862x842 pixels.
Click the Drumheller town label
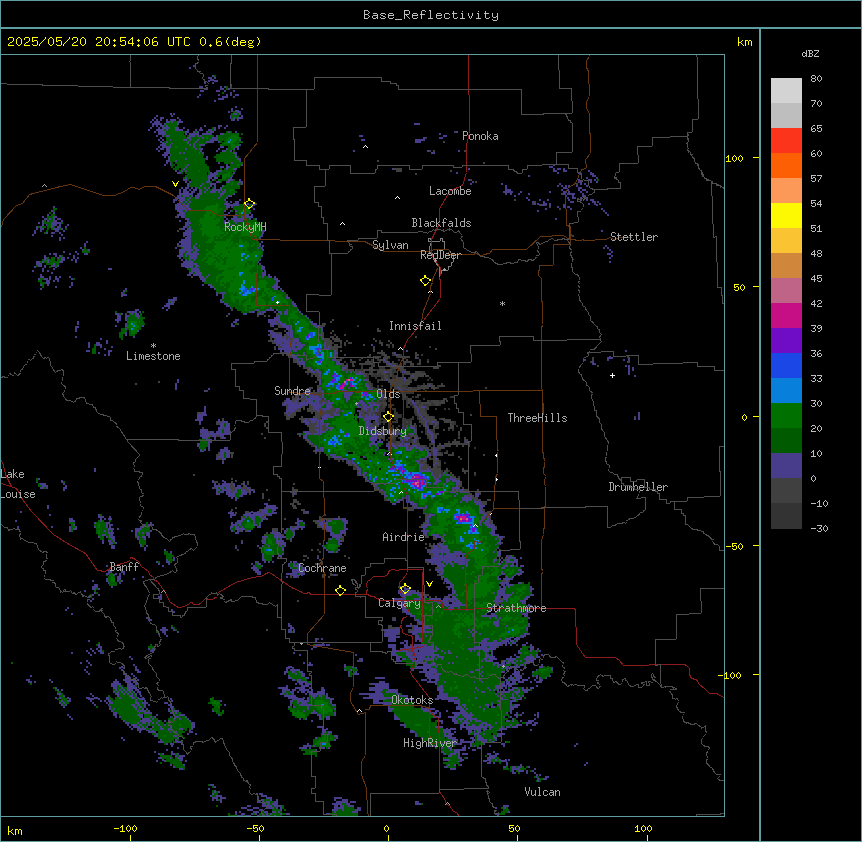[x=638, y=487]
